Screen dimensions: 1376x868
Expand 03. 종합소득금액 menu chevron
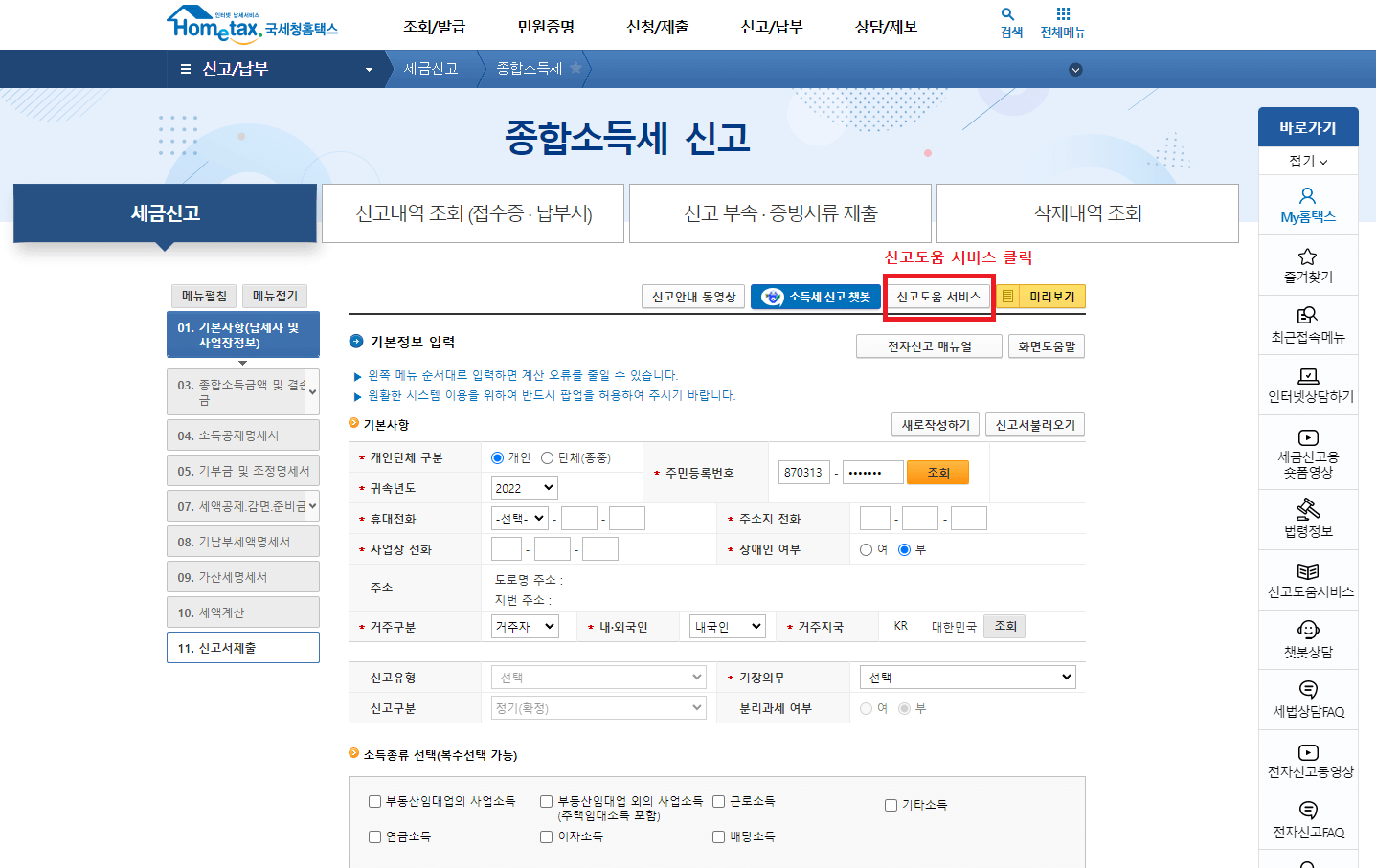(312, 392)
